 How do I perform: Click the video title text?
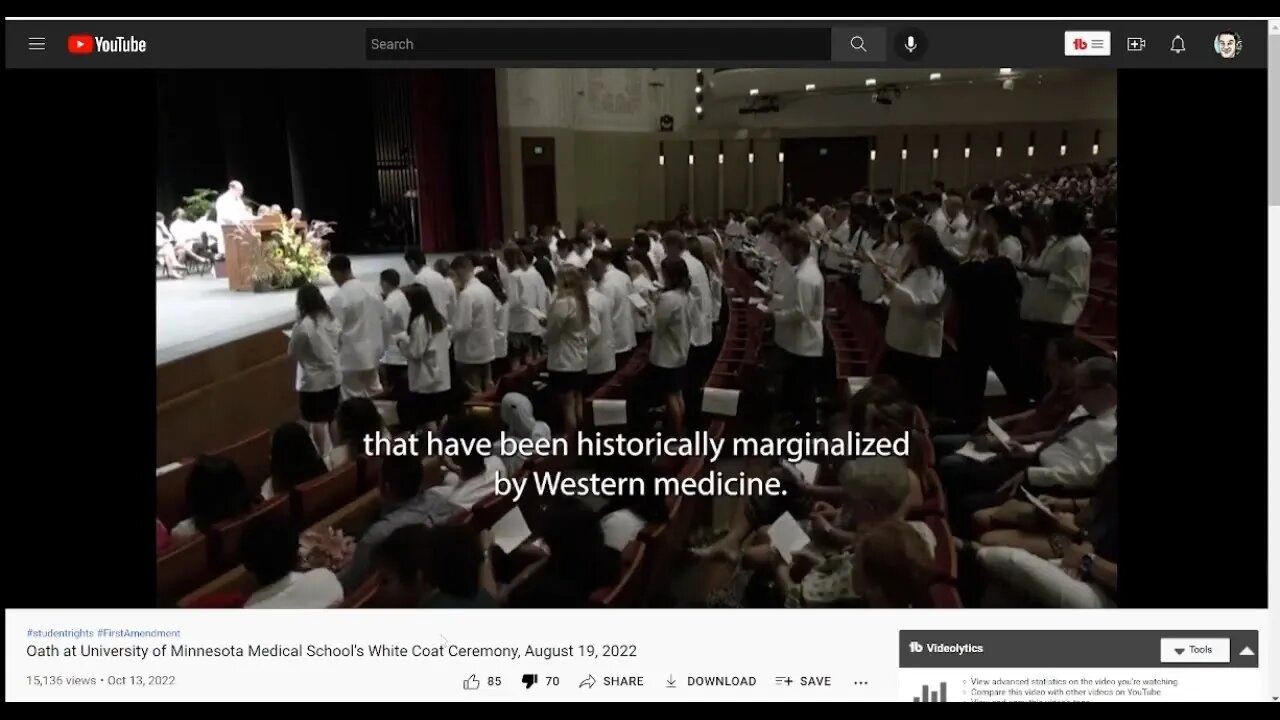(x=332, y=651)
